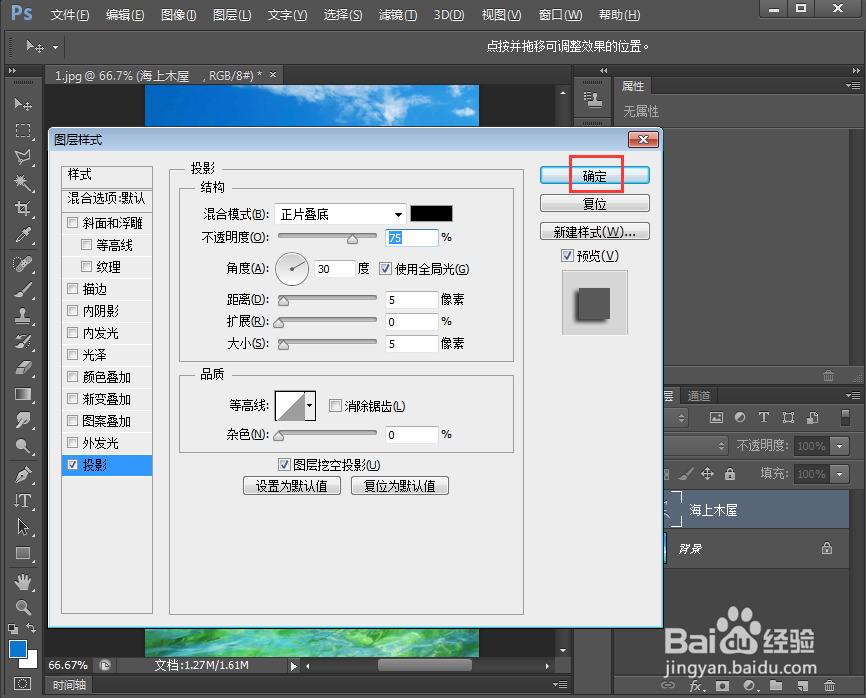Viewport: 866px width, 698px height.
Task: Open the layers panel flyout menu
Action: [853, 395]
